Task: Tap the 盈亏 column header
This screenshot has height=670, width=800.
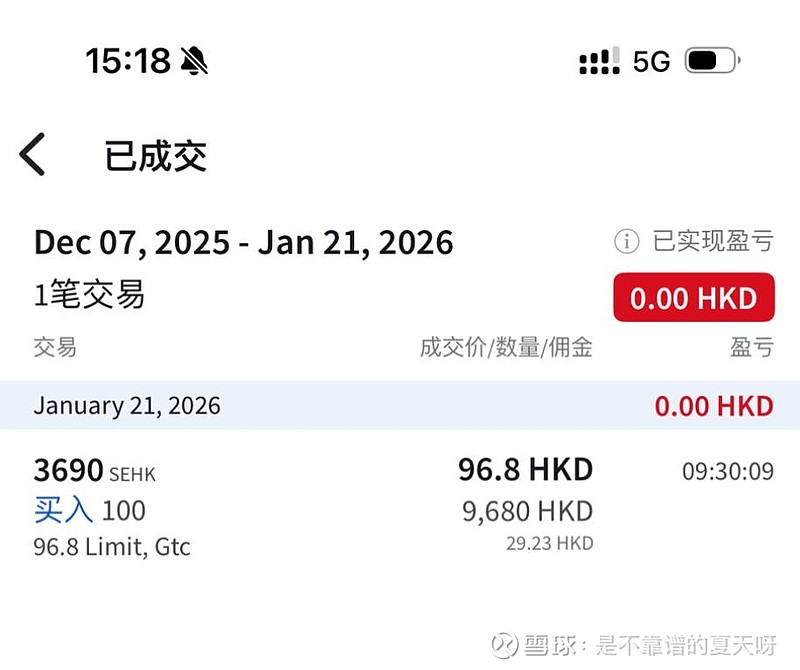Action: click(751, 347)
